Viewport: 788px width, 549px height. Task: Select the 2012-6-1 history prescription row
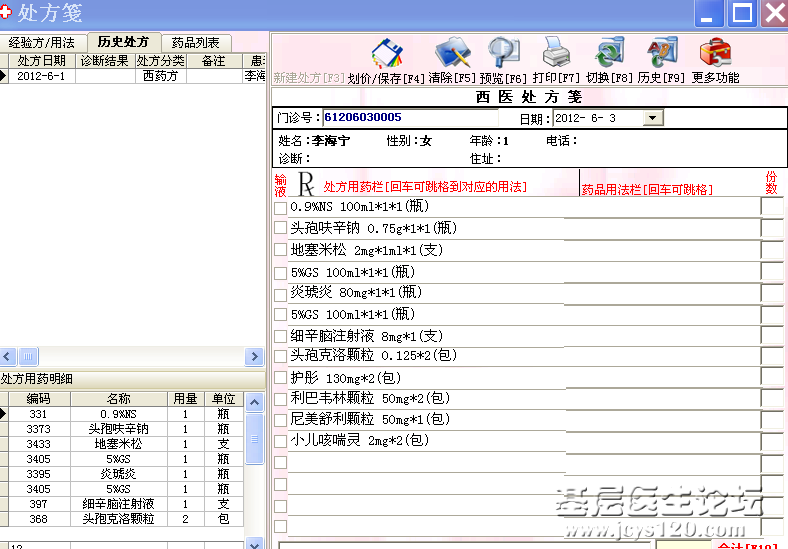pos(41,76)
